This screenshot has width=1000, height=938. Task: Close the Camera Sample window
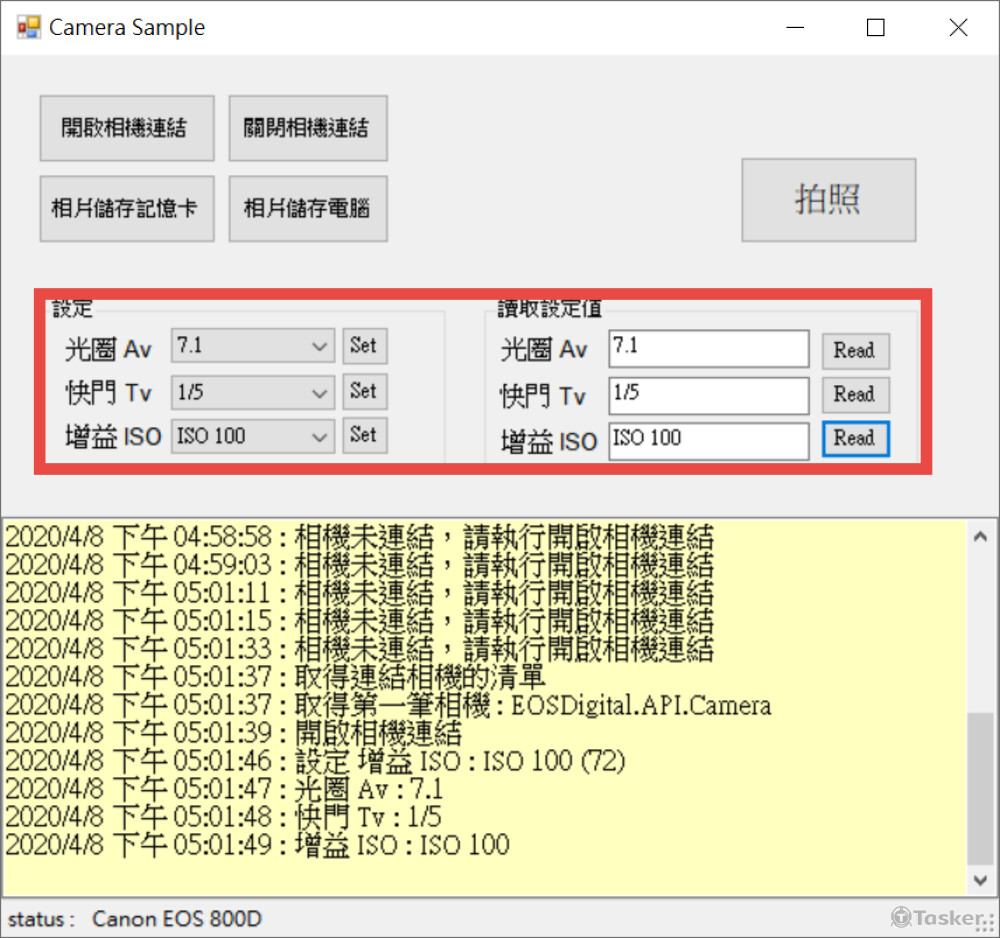coord(959,27)
